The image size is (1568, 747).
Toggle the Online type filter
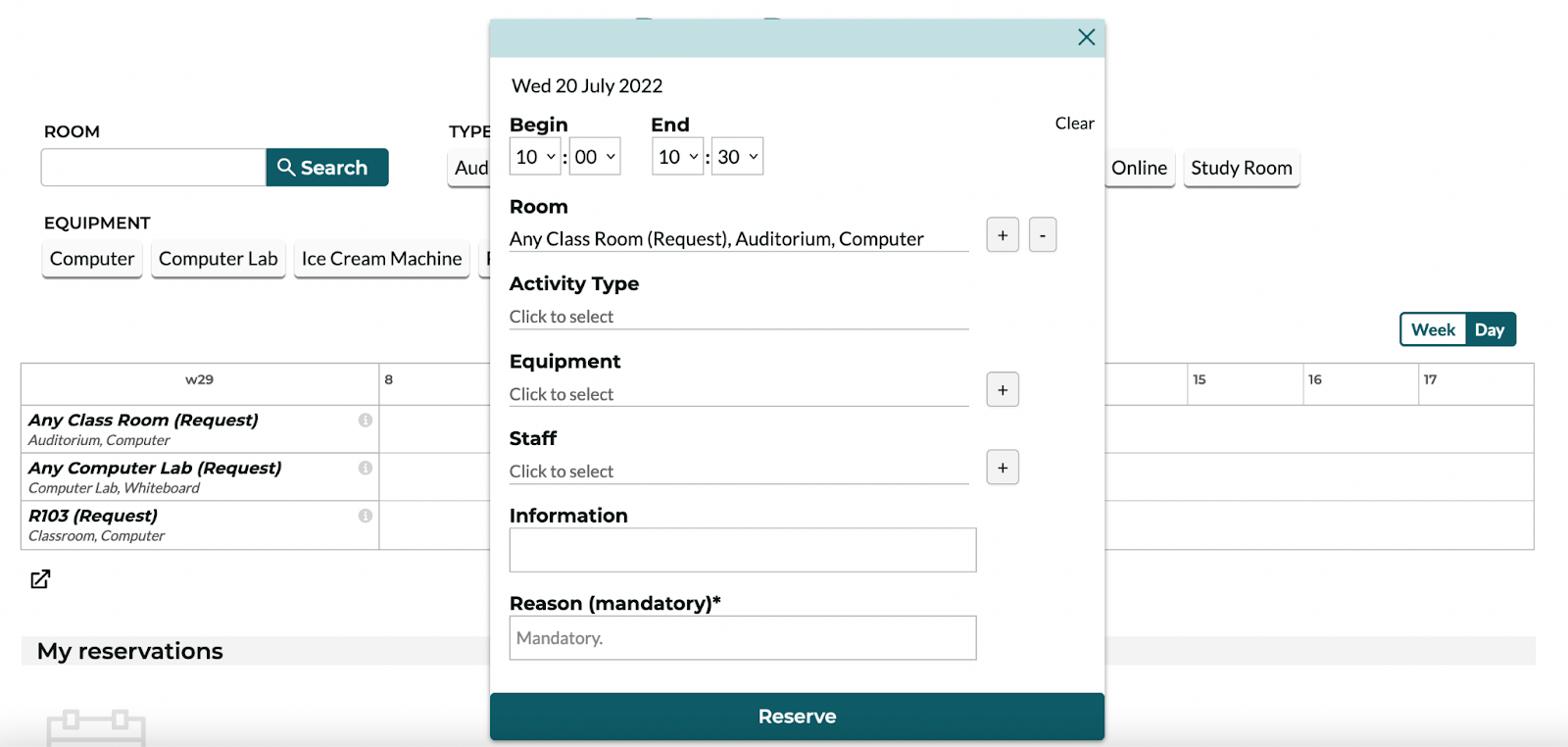(x=1140, y=168)
